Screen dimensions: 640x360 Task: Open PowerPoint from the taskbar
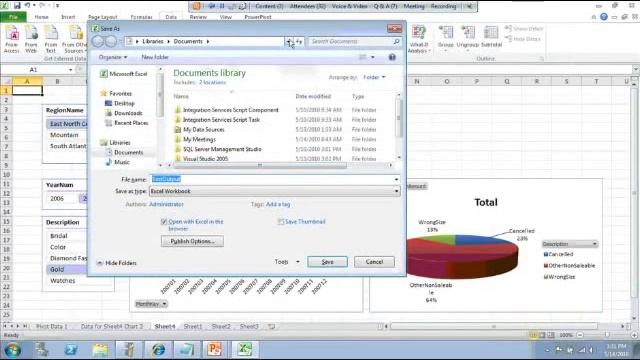coord(215,349)
